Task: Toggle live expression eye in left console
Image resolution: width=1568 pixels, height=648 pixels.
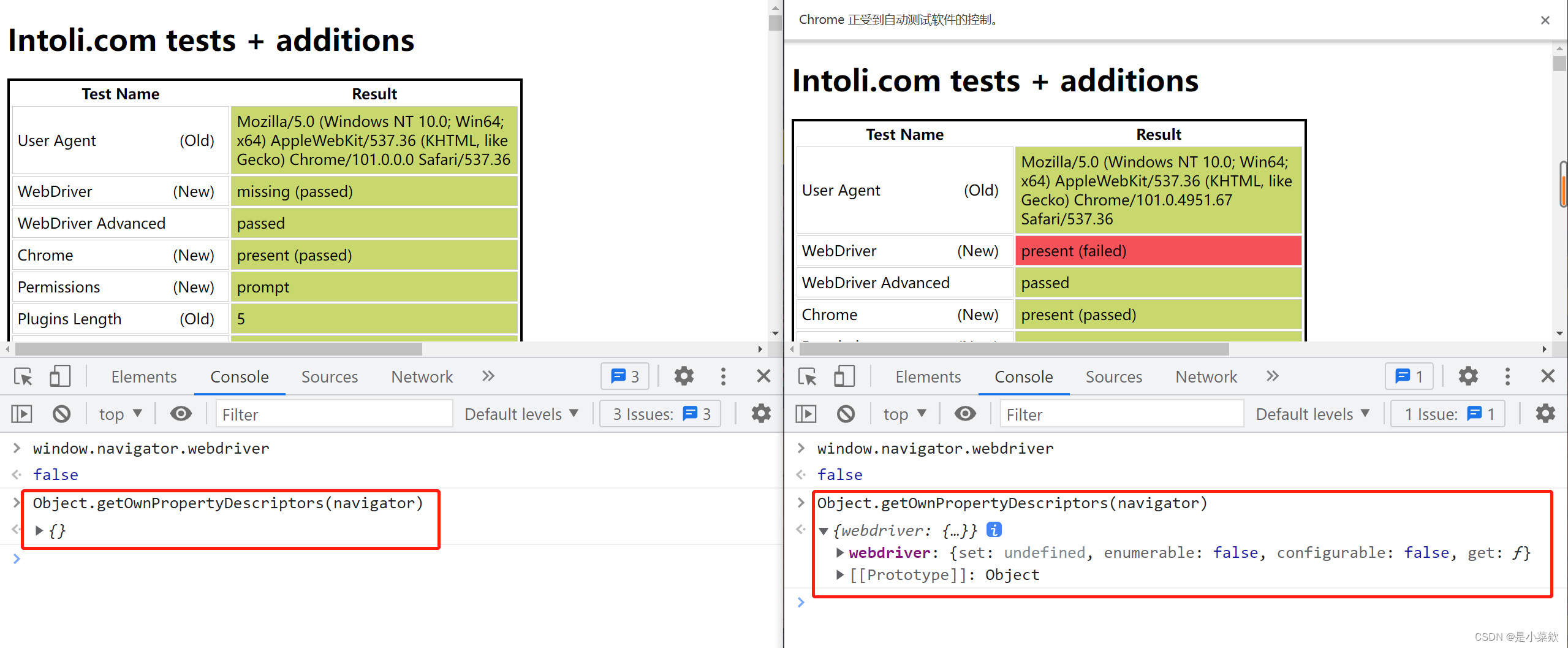Action: (x=181, y=414)
